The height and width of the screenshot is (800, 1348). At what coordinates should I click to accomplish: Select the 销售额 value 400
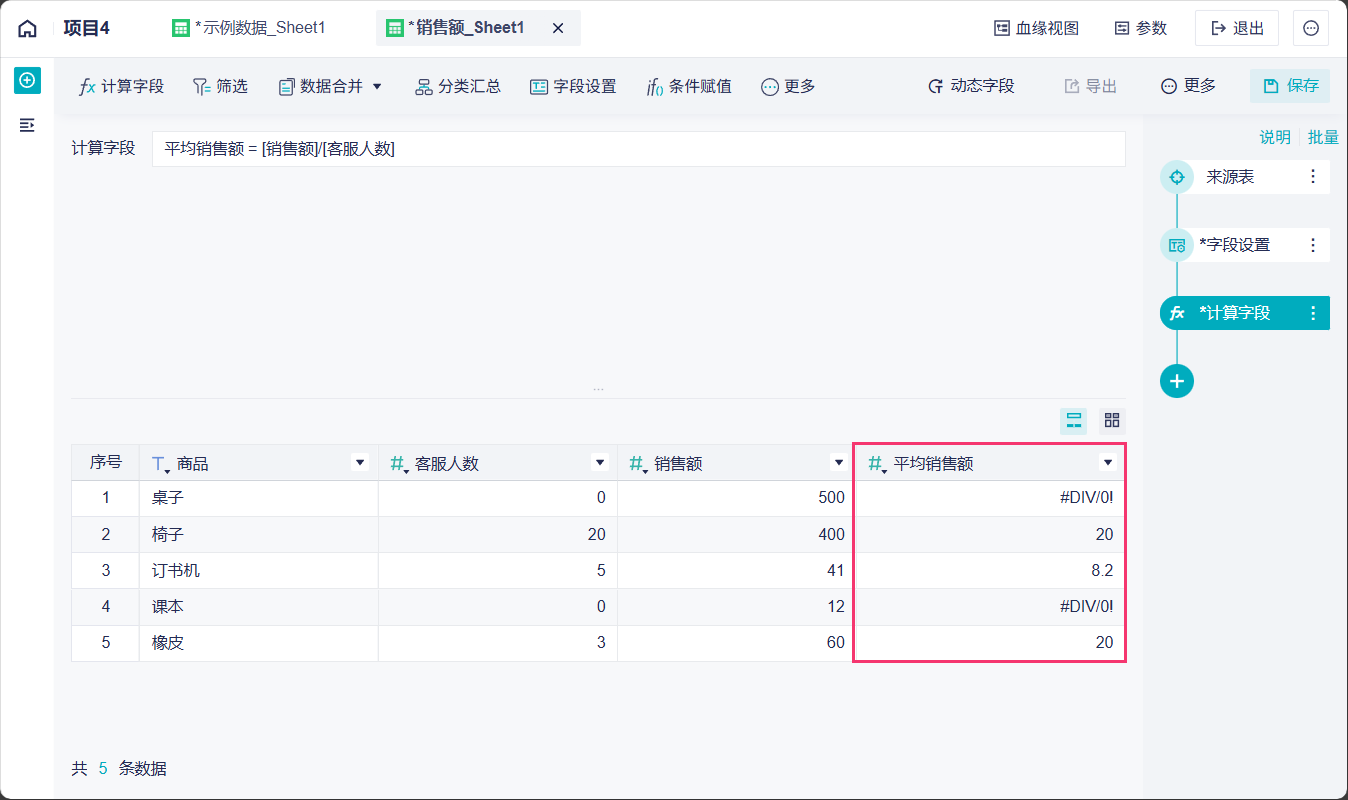click(735, 534)
